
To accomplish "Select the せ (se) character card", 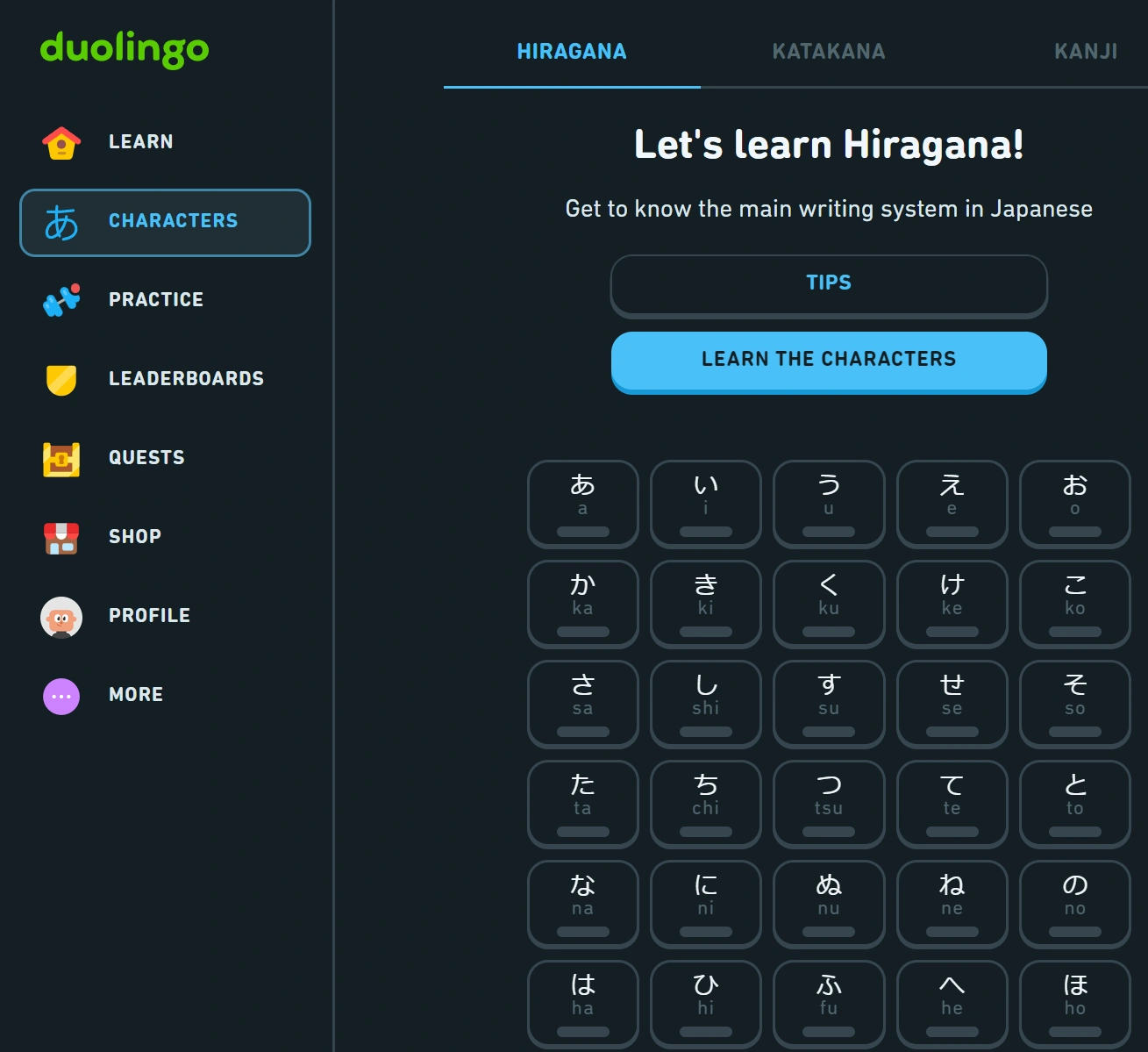I will point(952,704).
